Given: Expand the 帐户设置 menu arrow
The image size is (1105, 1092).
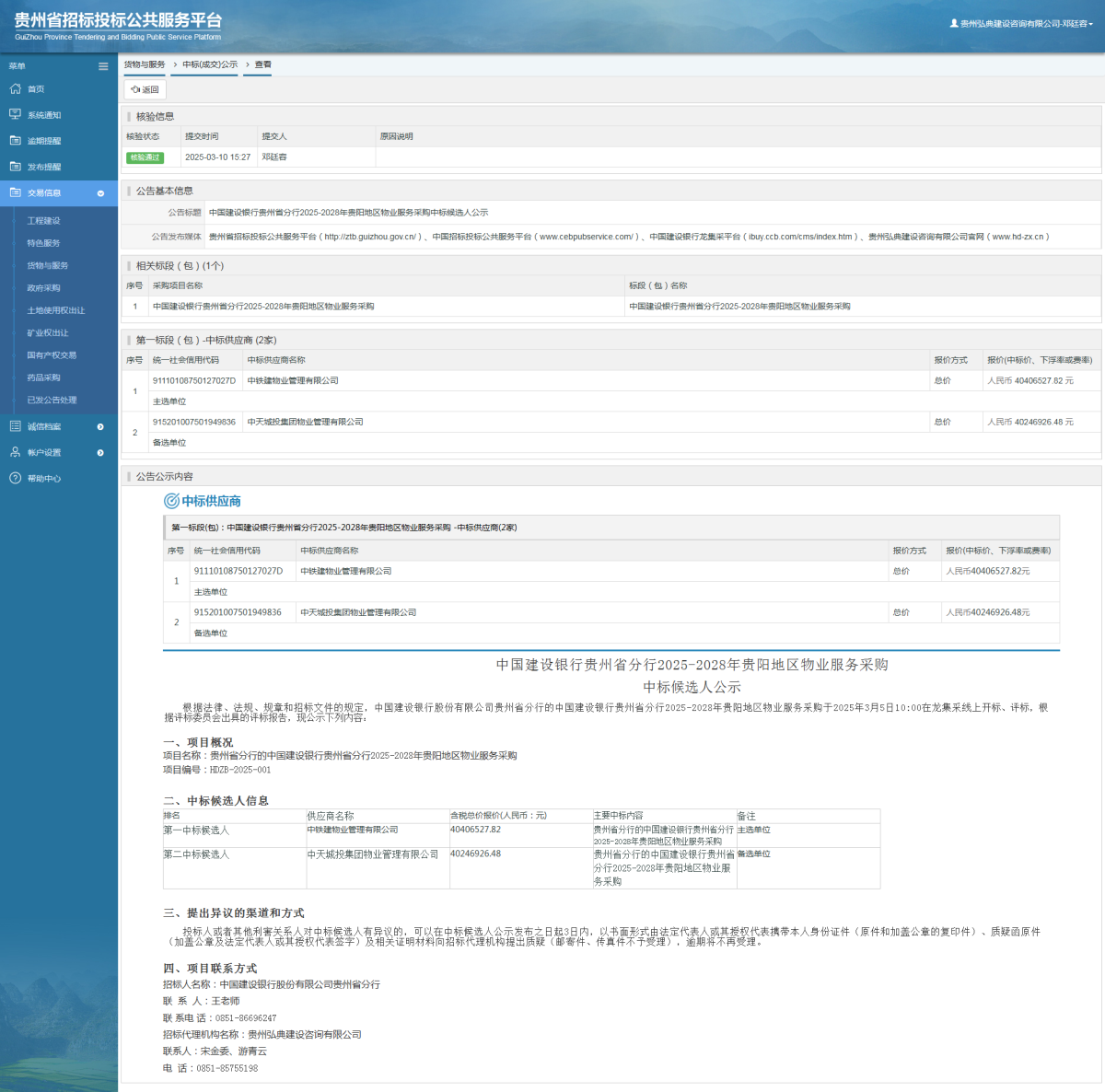Looking at the screenshot, I should [100, 452].
